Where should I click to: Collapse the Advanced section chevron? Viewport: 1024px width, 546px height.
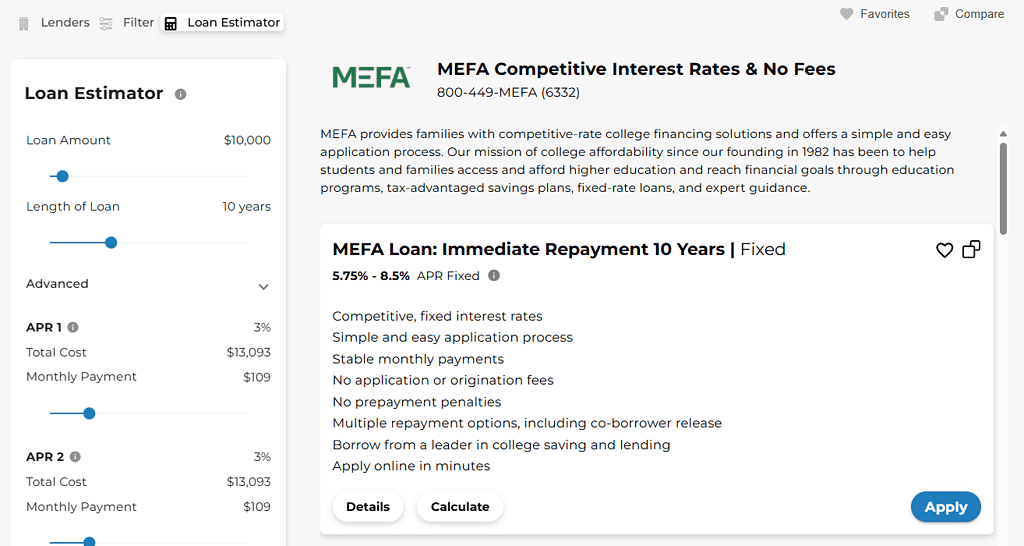click(263, 286)
